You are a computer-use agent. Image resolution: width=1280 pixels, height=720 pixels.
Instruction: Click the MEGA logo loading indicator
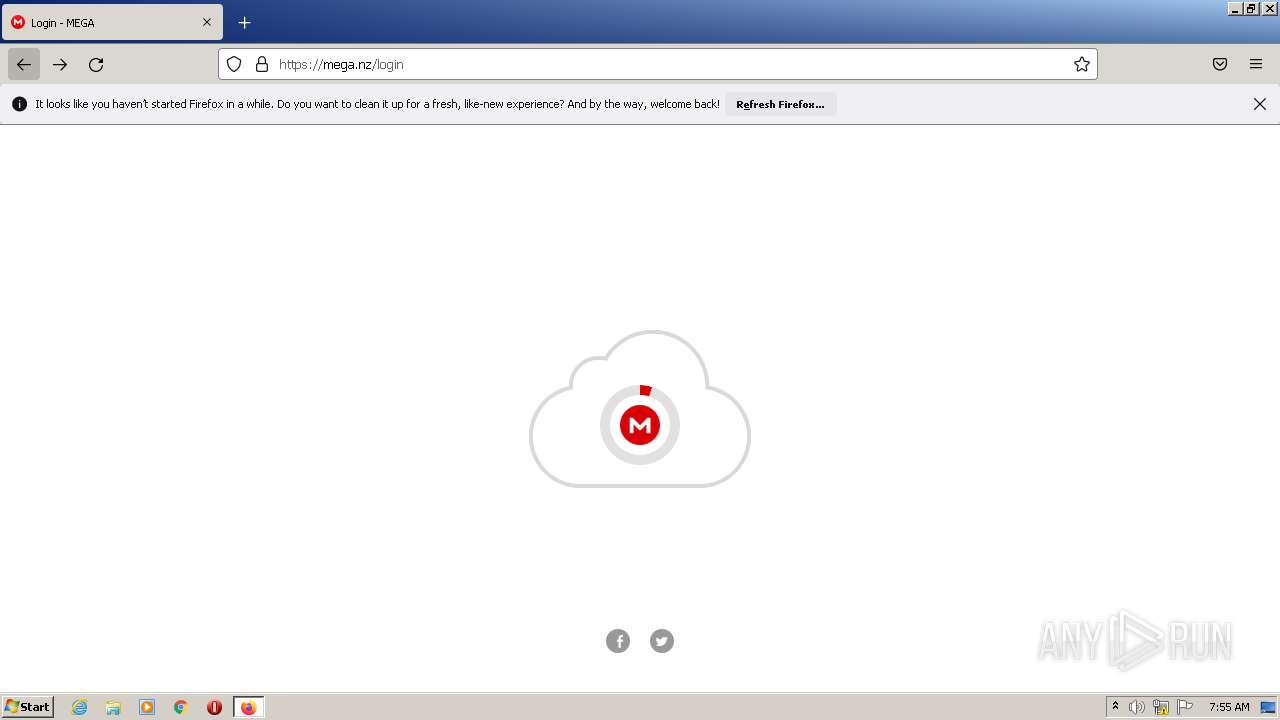(x=640, y=425)
